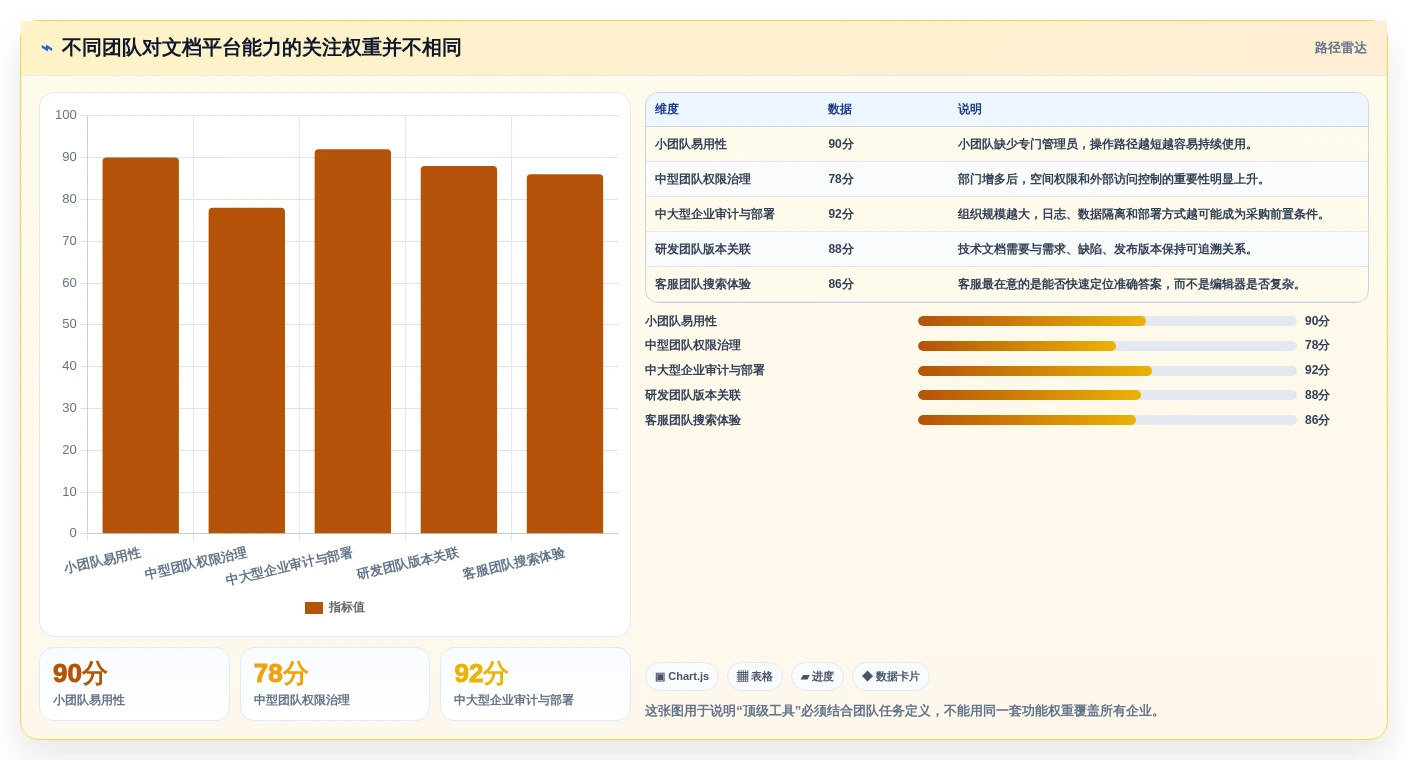The image size is (1408, 760).
Task: Click the 研发团队版本关联 chart bar
Action: coord(459,349)
